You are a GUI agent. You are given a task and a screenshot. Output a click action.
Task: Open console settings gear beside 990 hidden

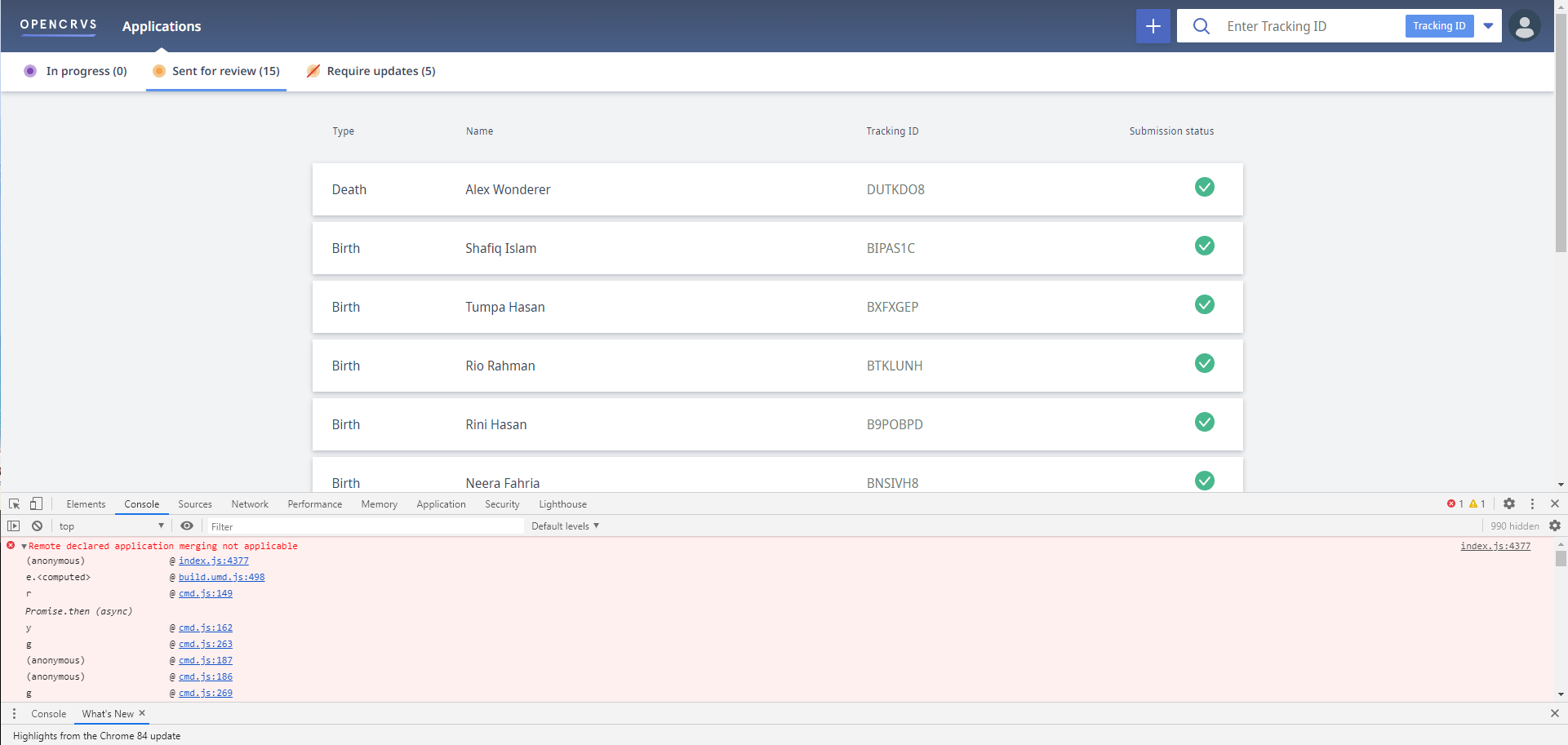[1556, 525]
